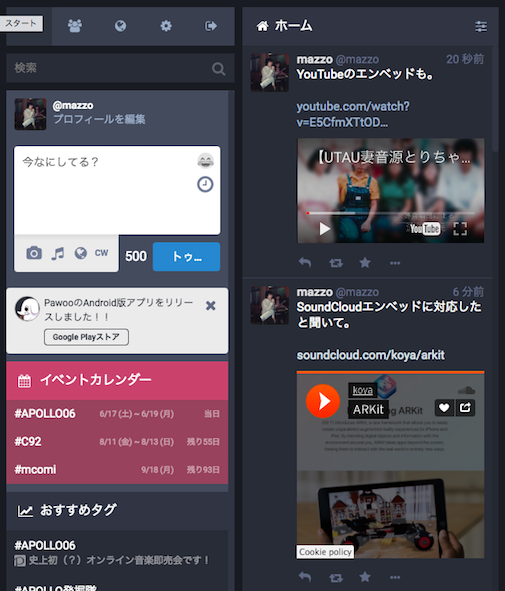Viewport: 505px width, 591px height.
Task: Select the スタート tab
Action: click(x=21, y=24)
